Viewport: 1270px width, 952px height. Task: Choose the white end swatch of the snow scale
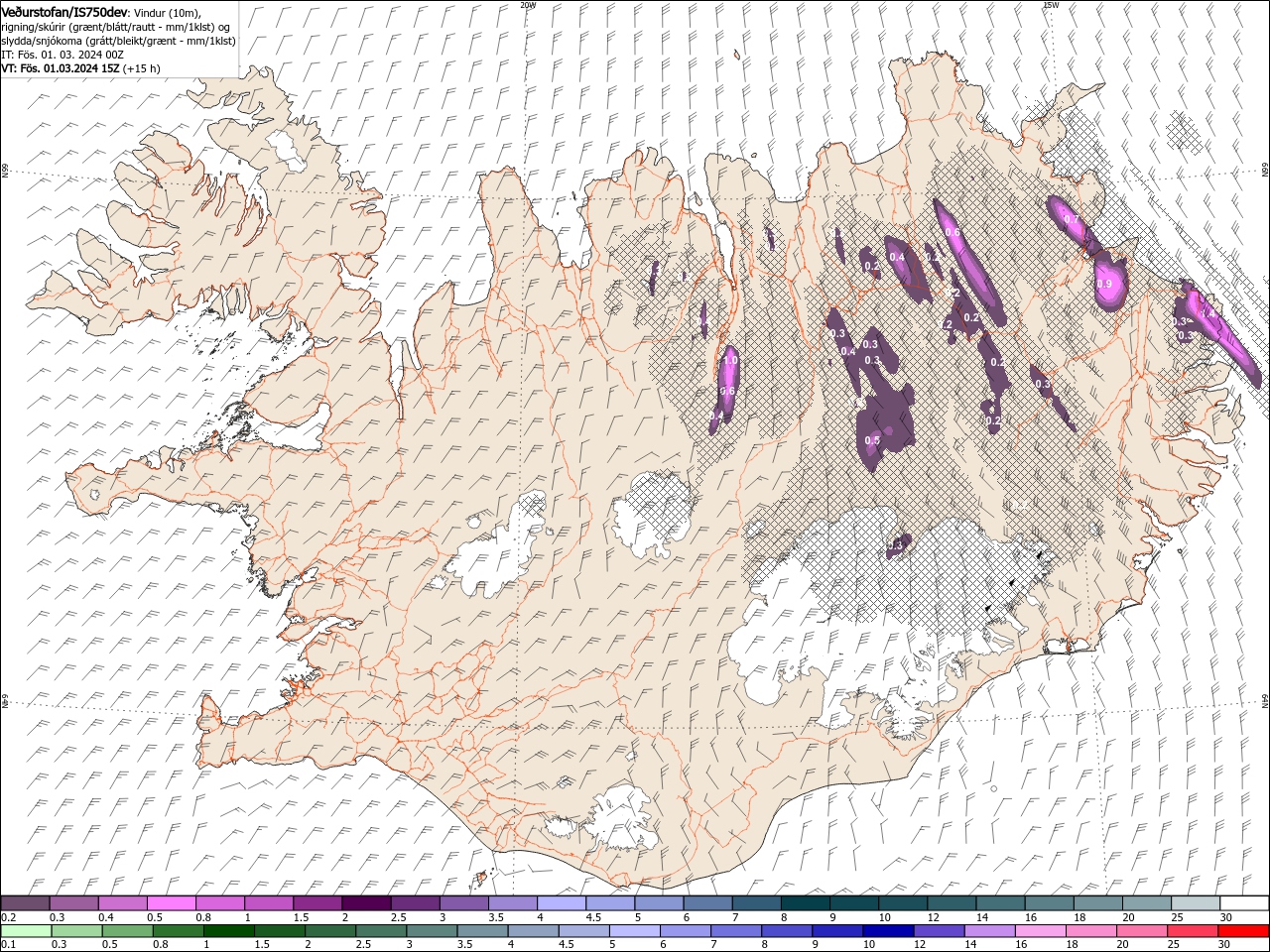(x=1244, y=903)
